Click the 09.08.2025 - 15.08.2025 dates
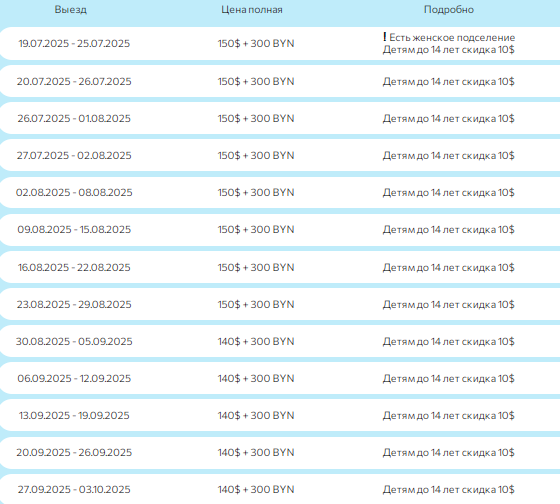 [x=74, y=229]
